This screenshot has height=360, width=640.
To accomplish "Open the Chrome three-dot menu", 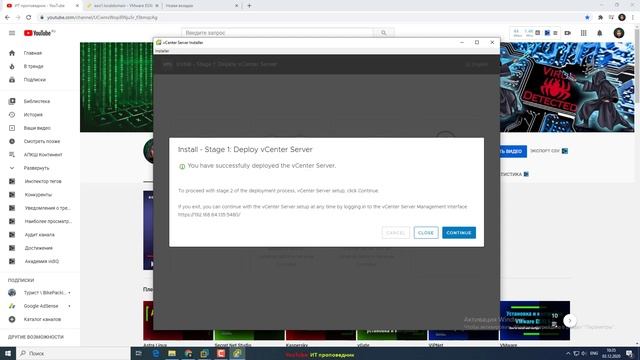I will 633,18.
